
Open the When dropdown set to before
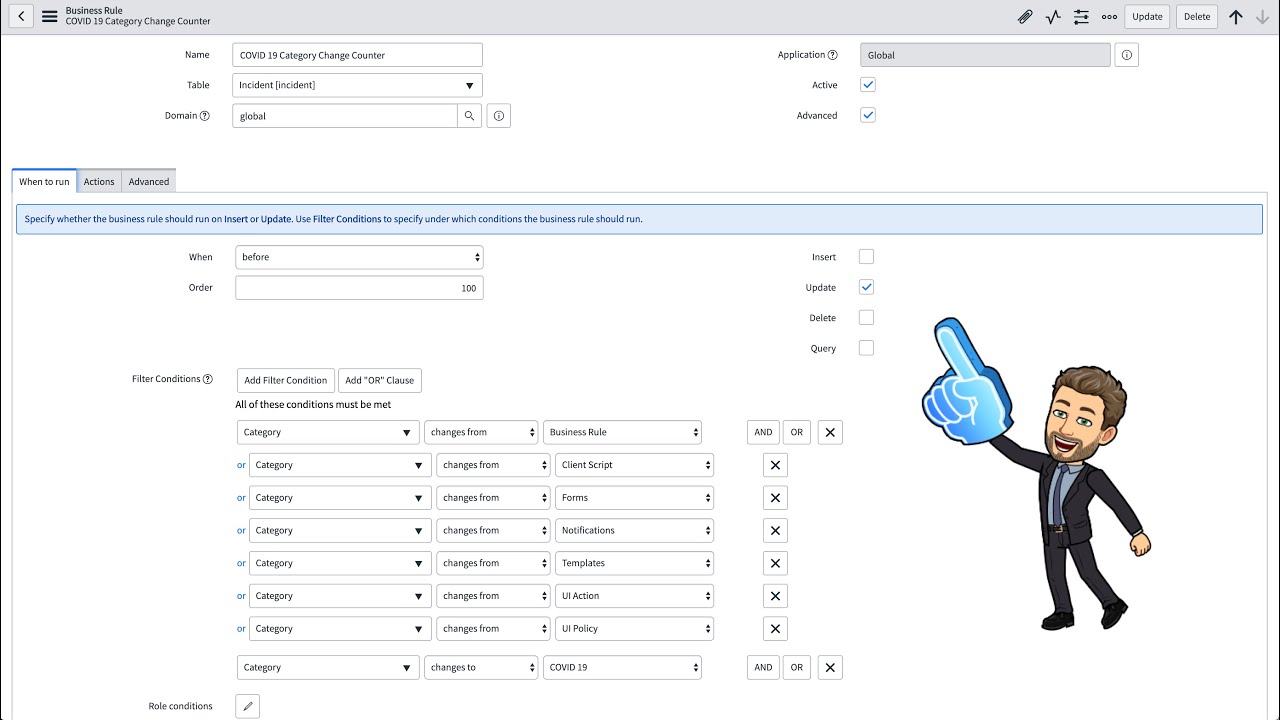pyautogui.click(x=359, y=257)
